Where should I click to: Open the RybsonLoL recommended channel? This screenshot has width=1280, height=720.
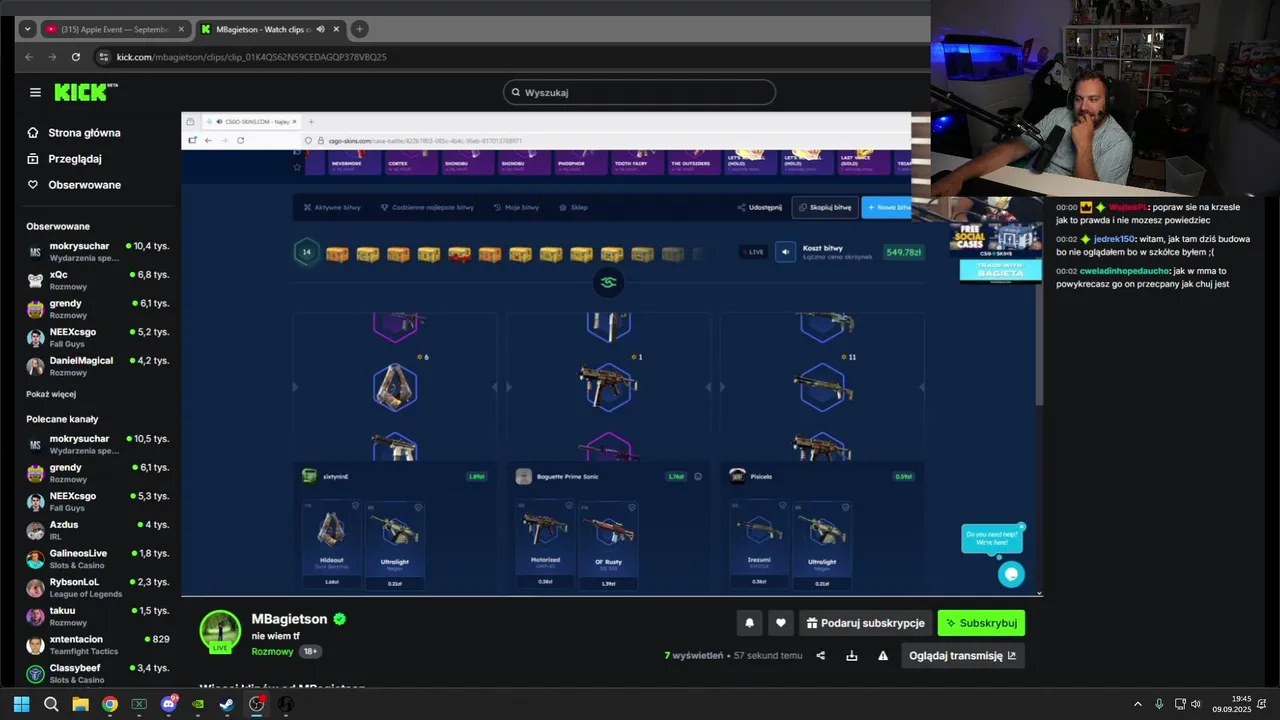click(97, 587)
